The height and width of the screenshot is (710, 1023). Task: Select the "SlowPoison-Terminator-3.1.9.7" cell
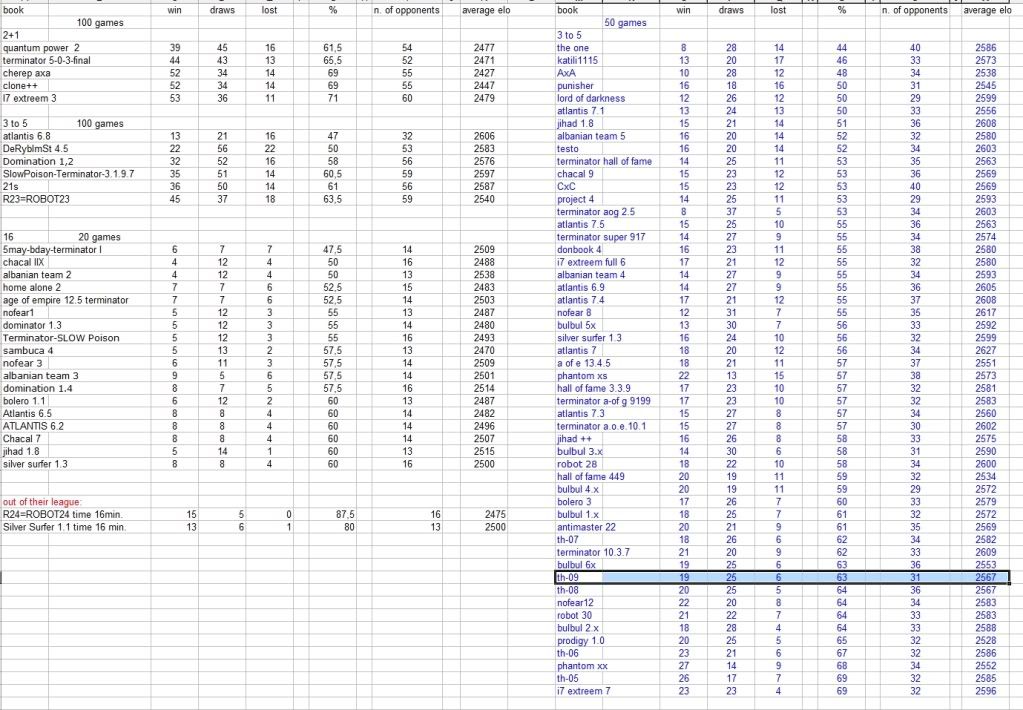pyautogui.click(x=69, y=174)
